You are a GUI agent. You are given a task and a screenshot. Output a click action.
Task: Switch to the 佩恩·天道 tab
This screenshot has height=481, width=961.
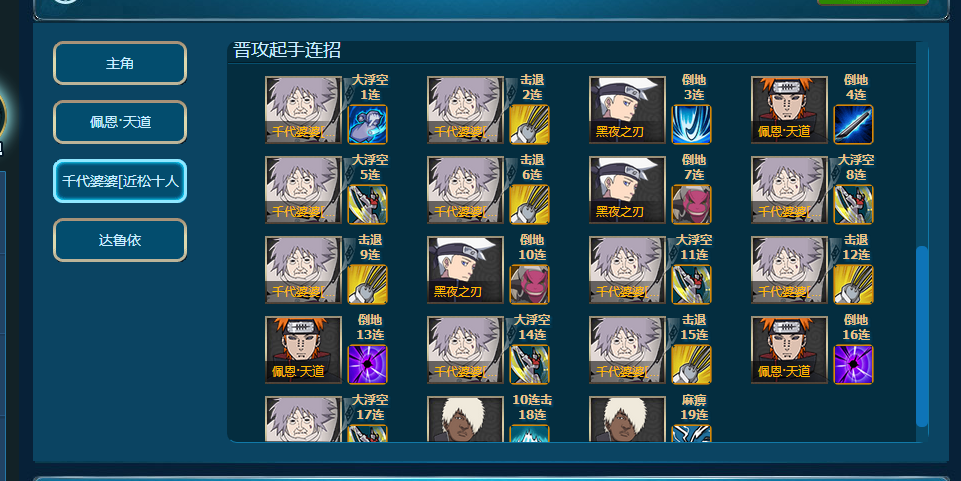click(x=120, y=122)
